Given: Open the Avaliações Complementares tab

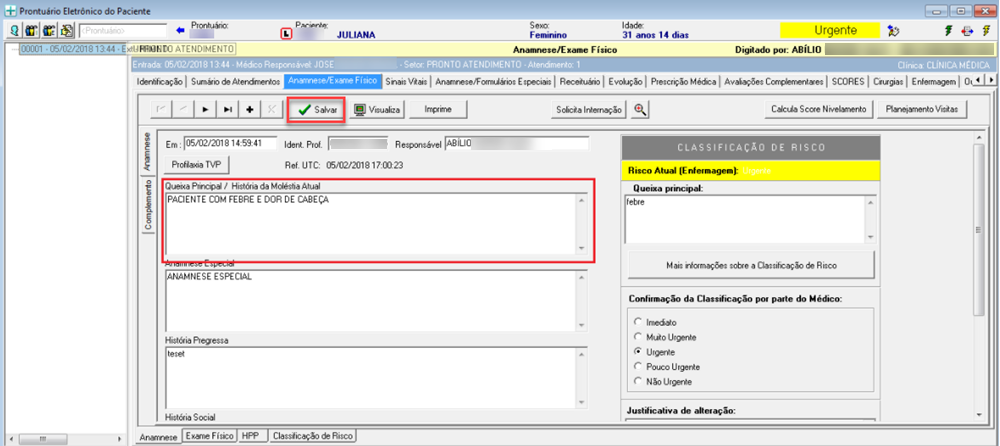Looking at the screenshot, I should (x=773, y=82).
